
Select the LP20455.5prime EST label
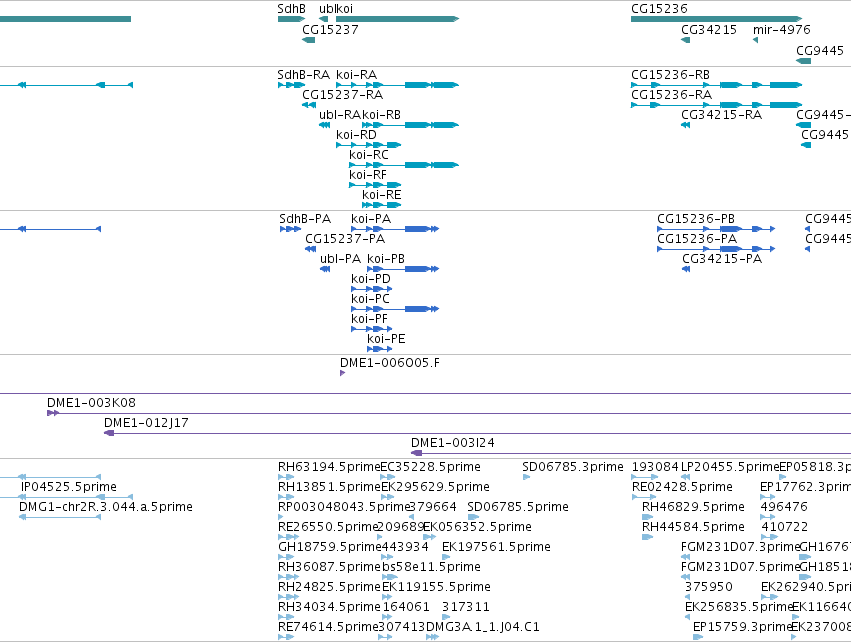pos(730,467)
